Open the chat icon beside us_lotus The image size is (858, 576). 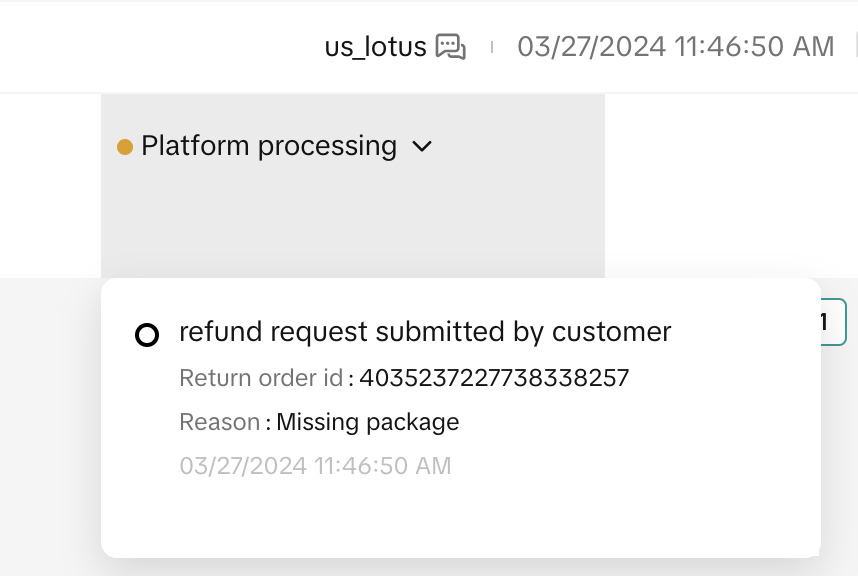451,46
